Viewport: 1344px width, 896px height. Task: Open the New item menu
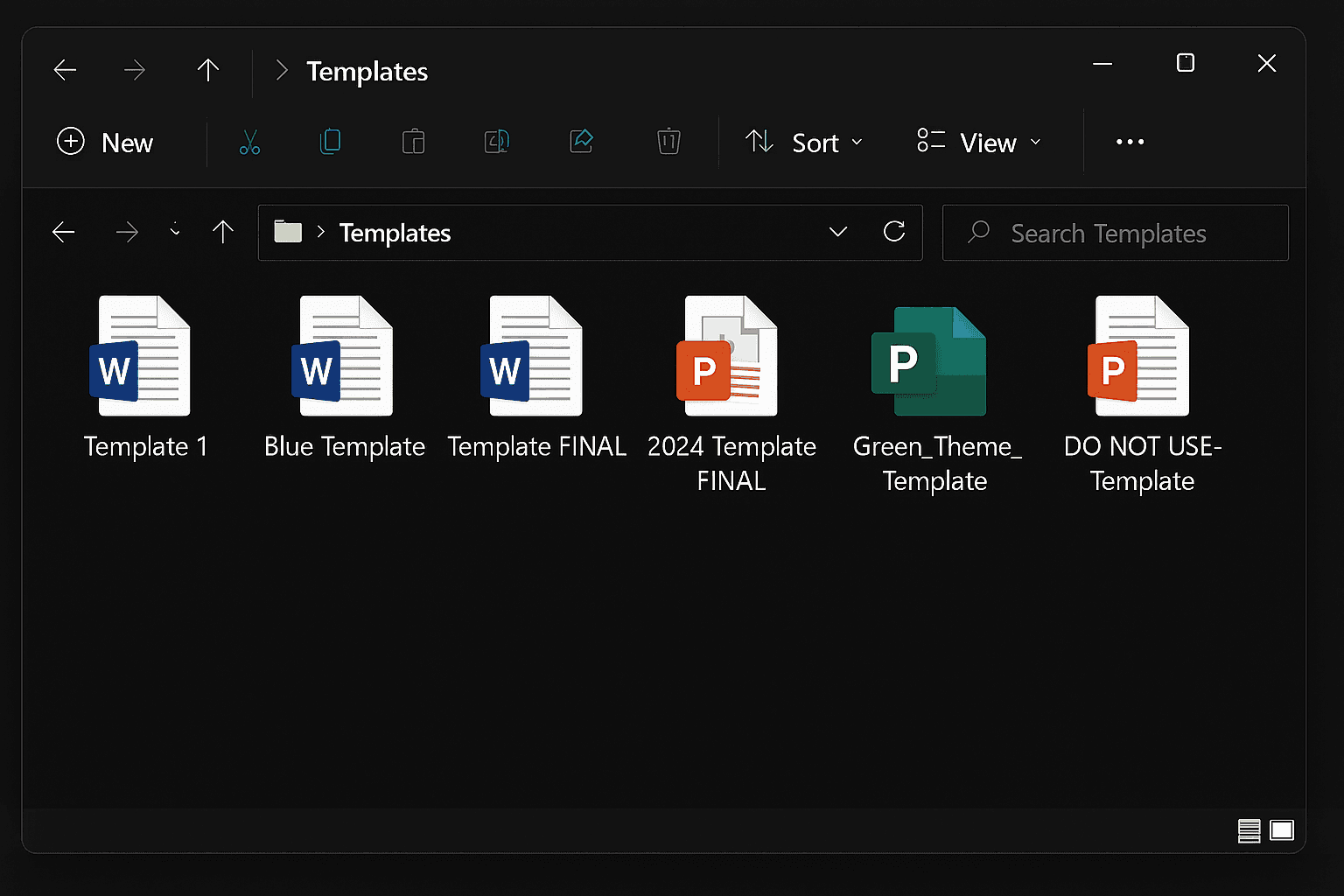pos(105,142)
